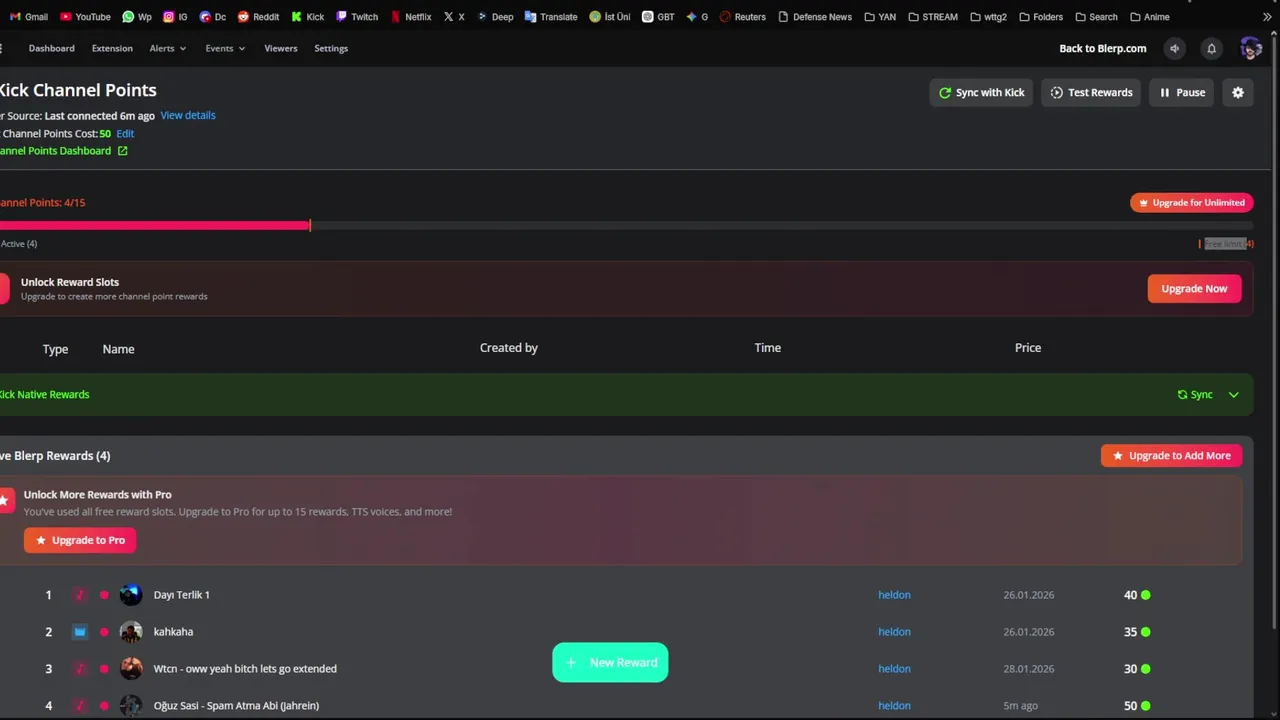Toggle the green price dot next to 35
The width and height of the screenshot is (1280, 720).
[1146, 632]
